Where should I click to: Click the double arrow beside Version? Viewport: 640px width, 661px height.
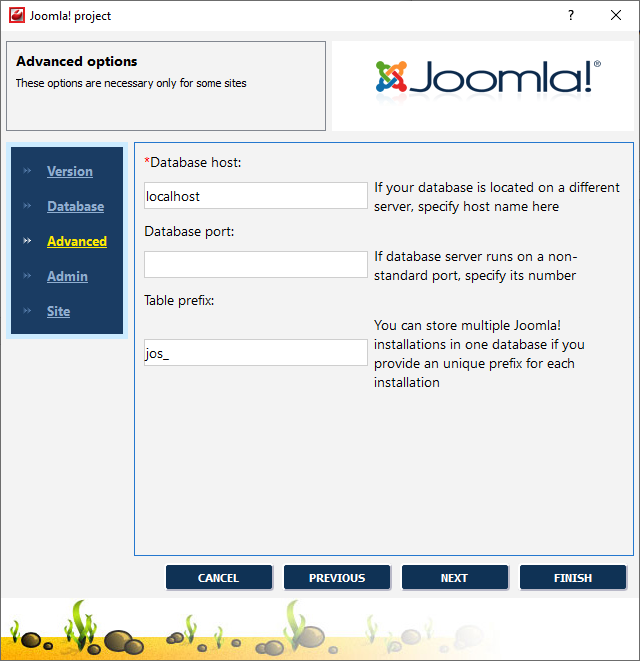pyautogui.click(x=27, y=171)
